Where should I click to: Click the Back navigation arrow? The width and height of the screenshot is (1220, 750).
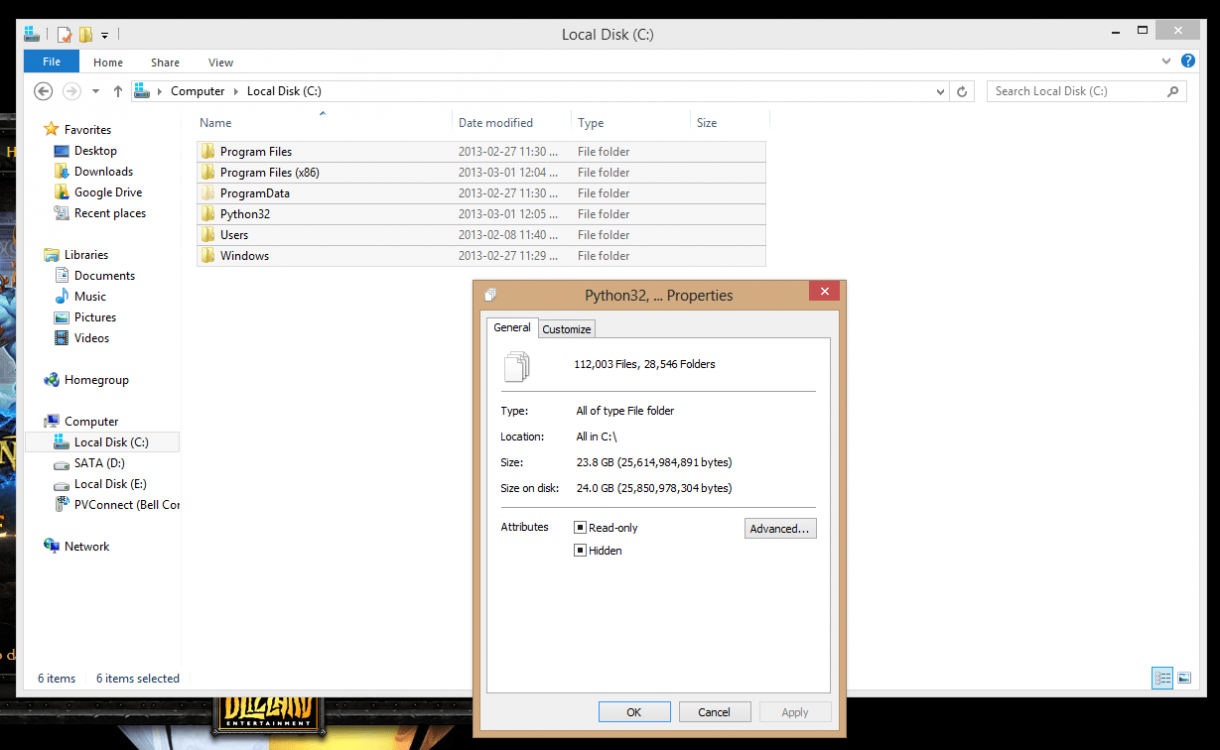(x=43, y=91)
